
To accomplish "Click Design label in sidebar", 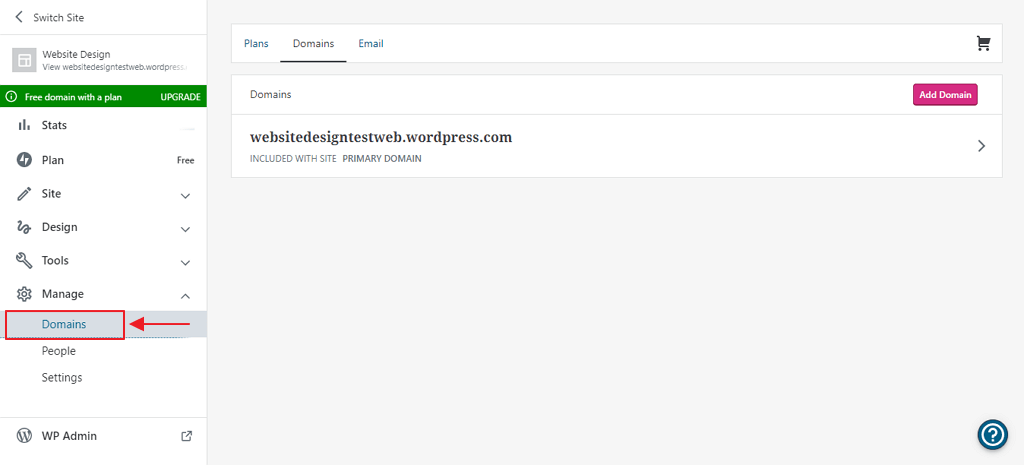I will [x=59, y=227].
